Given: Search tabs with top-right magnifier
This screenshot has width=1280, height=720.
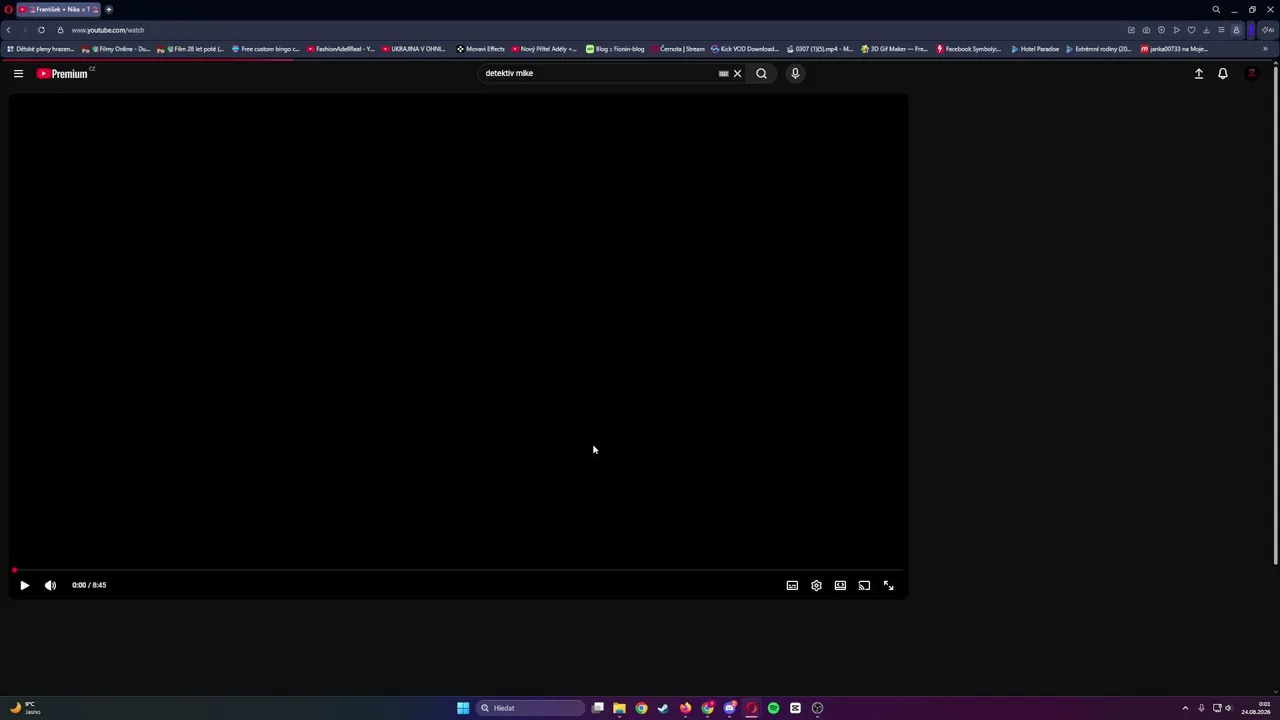Looking at the screenshot, I should [1216, 9].
